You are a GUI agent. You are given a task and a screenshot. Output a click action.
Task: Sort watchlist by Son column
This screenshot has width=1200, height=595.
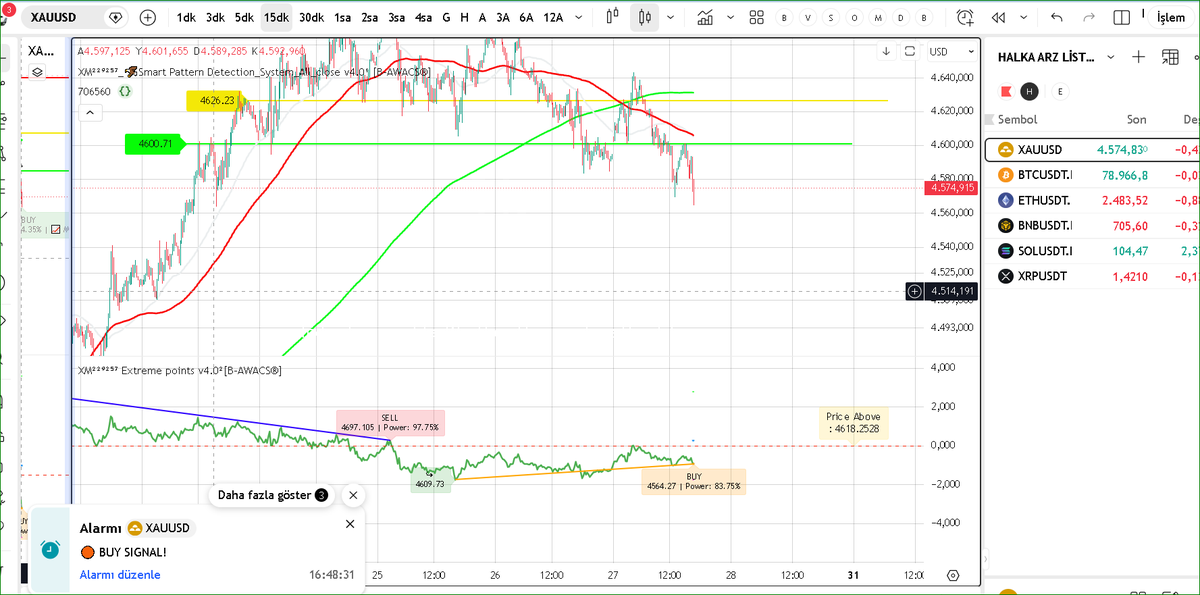point(1137,119)
